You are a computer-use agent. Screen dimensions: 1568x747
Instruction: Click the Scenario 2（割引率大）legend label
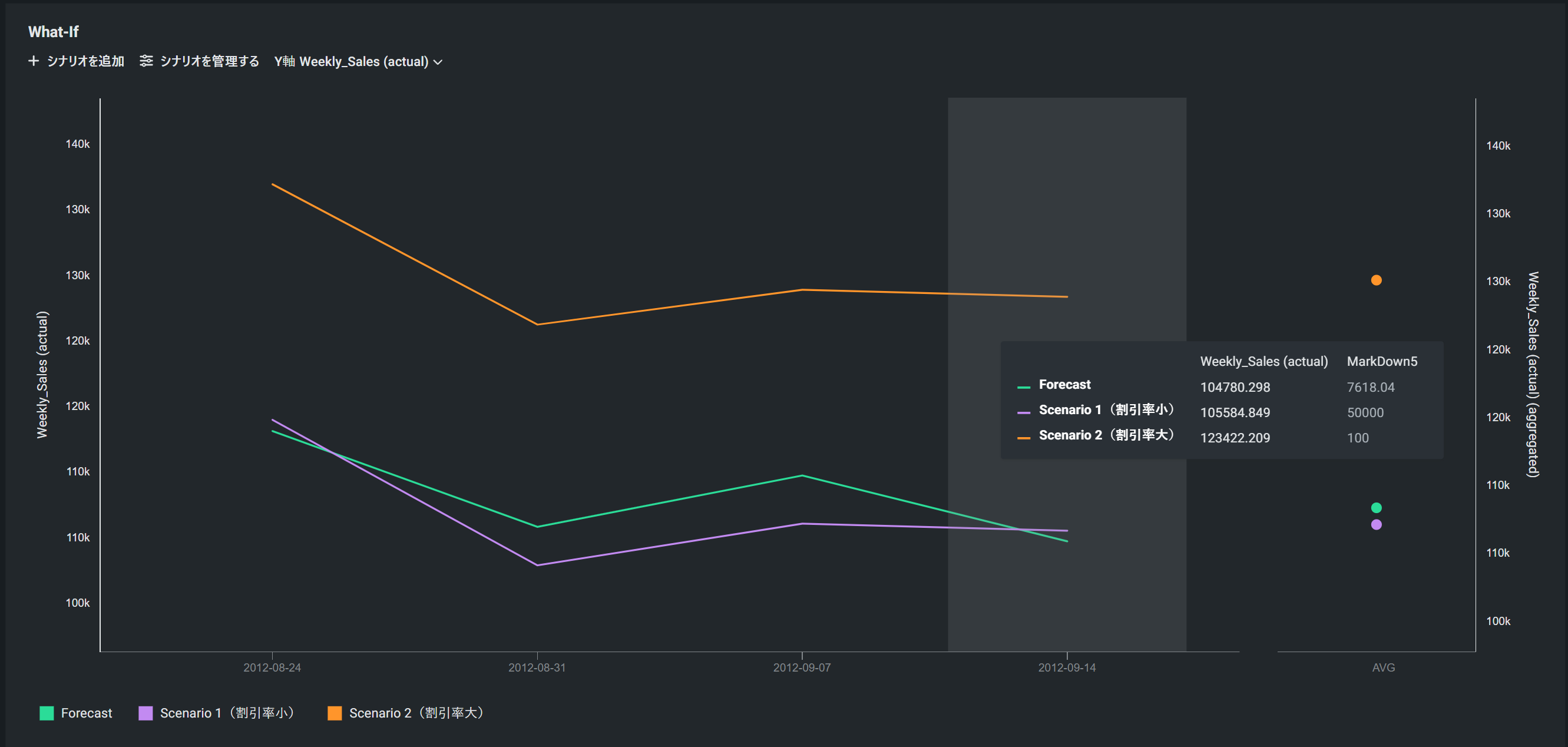pyautogui.click(x=416, y=713)
